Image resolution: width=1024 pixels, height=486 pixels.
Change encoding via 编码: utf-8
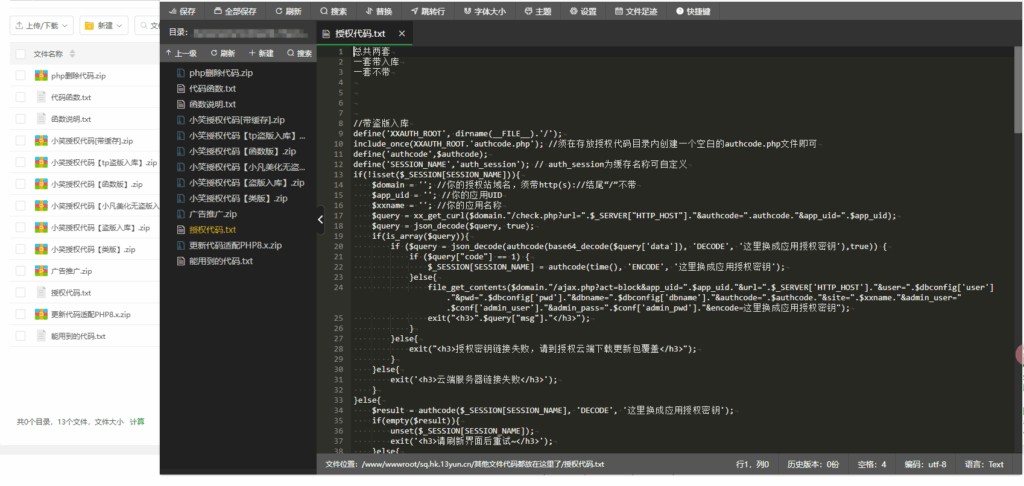click(x=925, y=464)
